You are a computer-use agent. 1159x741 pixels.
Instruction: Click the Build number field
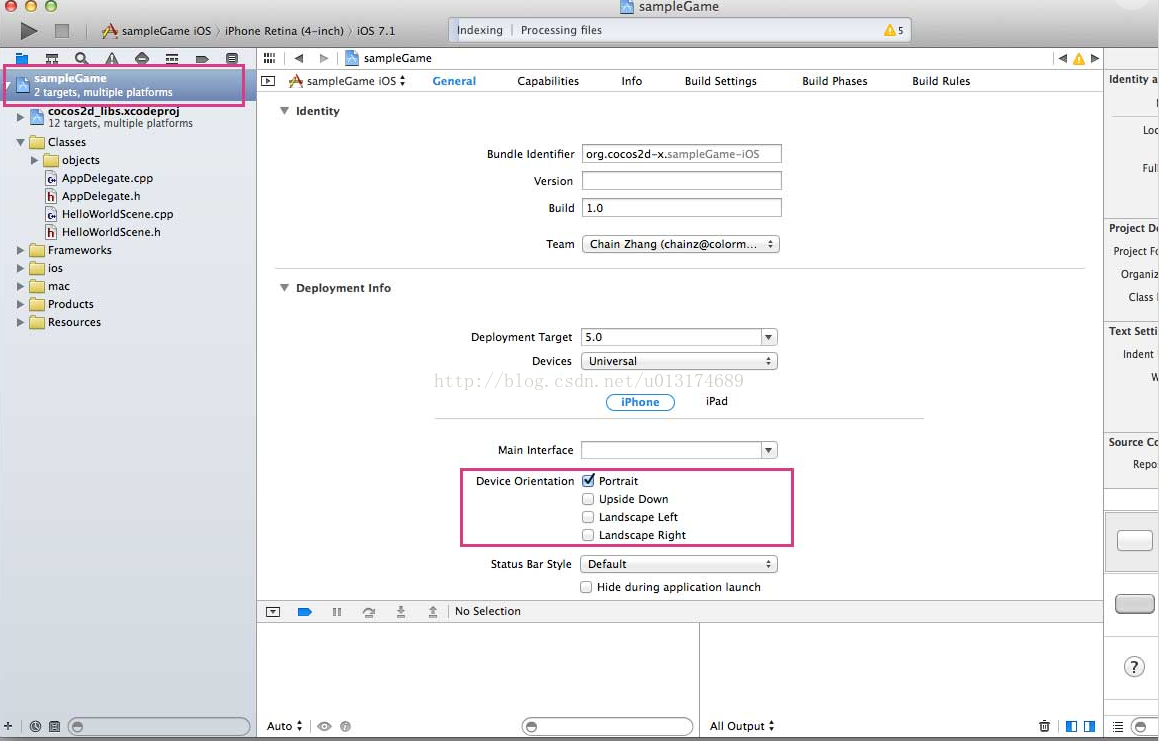click(x=682, y=208)
